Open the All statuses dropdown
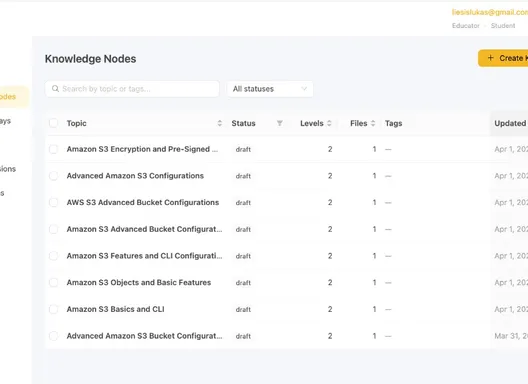This screenshot has width=528, height=384. [x=270, y=89]
